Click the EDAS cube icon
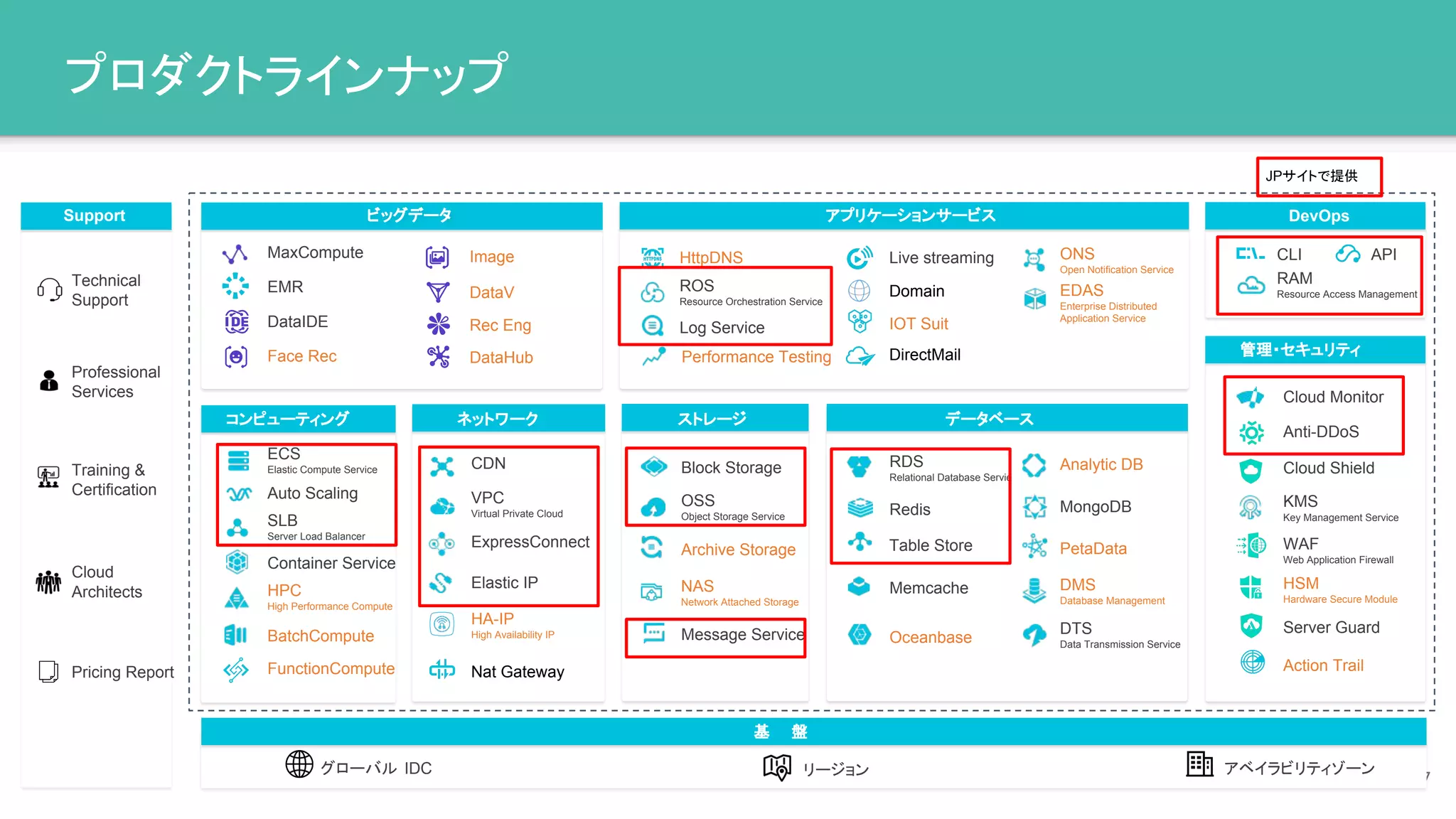1456x819 pixels. [x=1034, y=299]
